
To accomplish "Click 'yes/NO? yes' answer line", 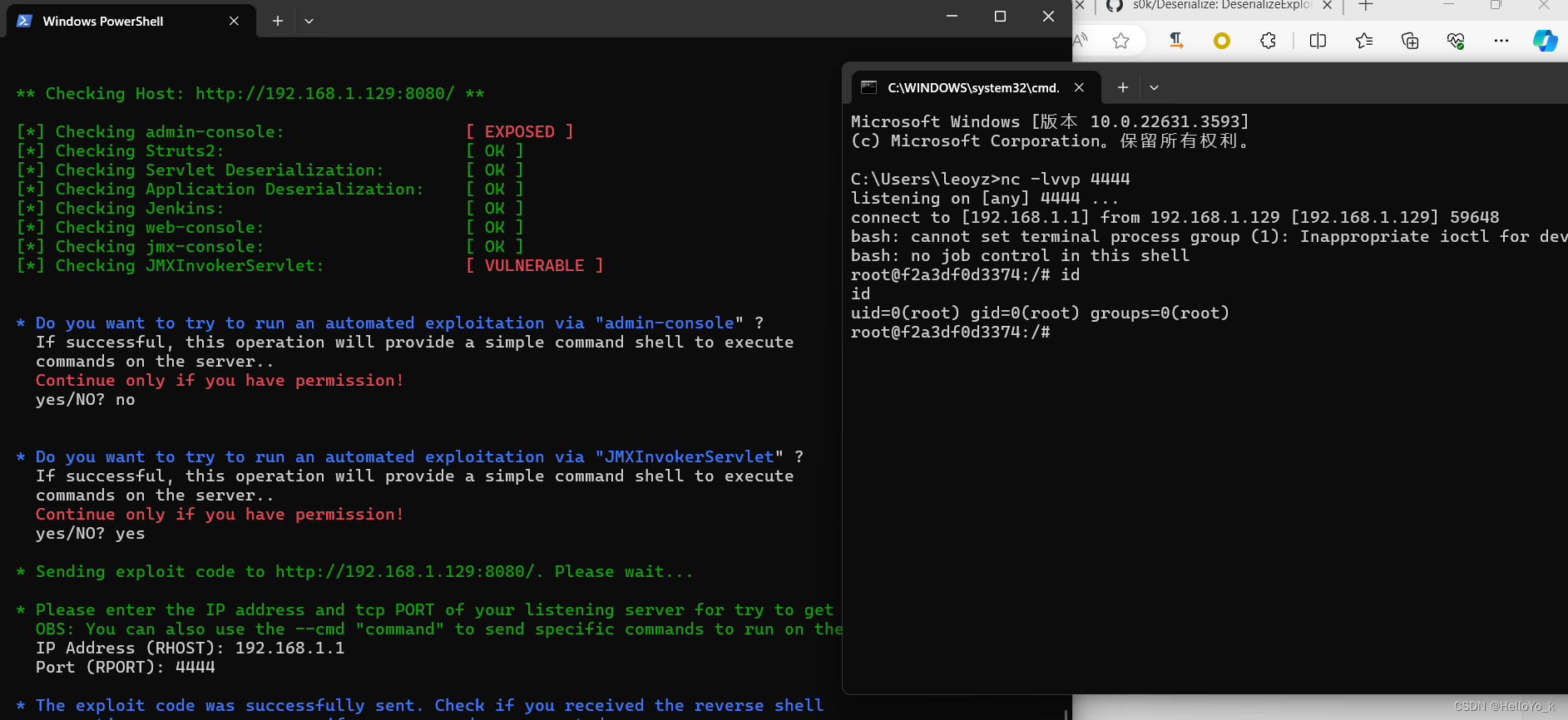I will click(x=90, y=533).
